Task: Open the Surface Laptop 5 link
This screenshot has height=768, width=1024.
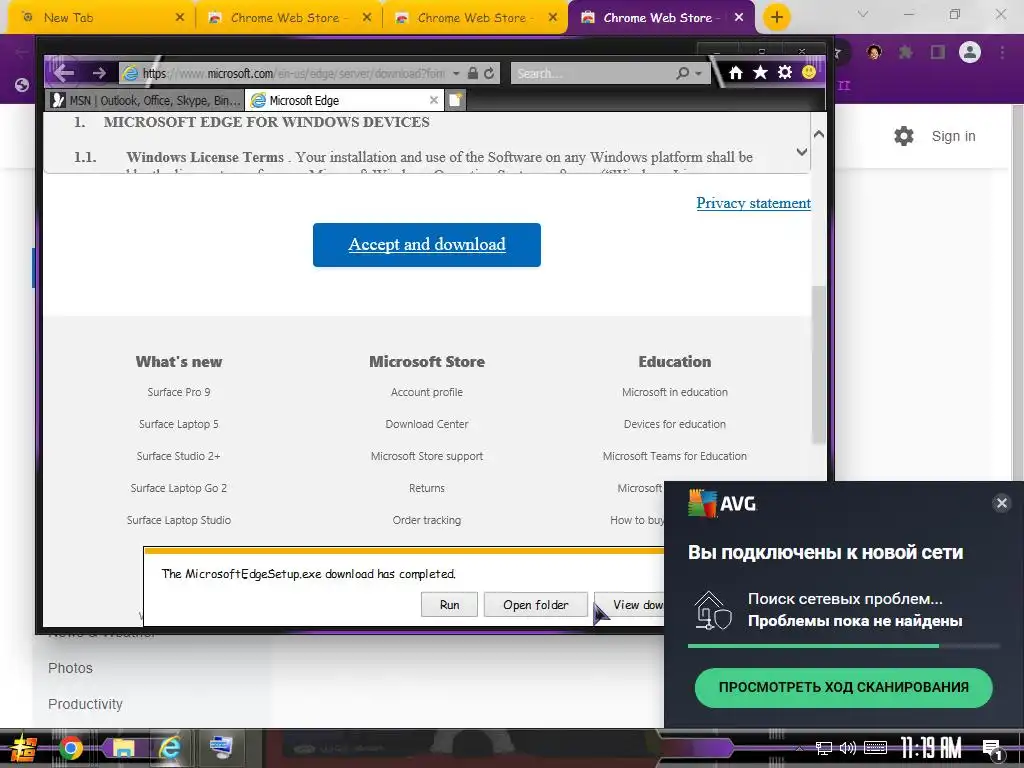Action: (178, 424)
